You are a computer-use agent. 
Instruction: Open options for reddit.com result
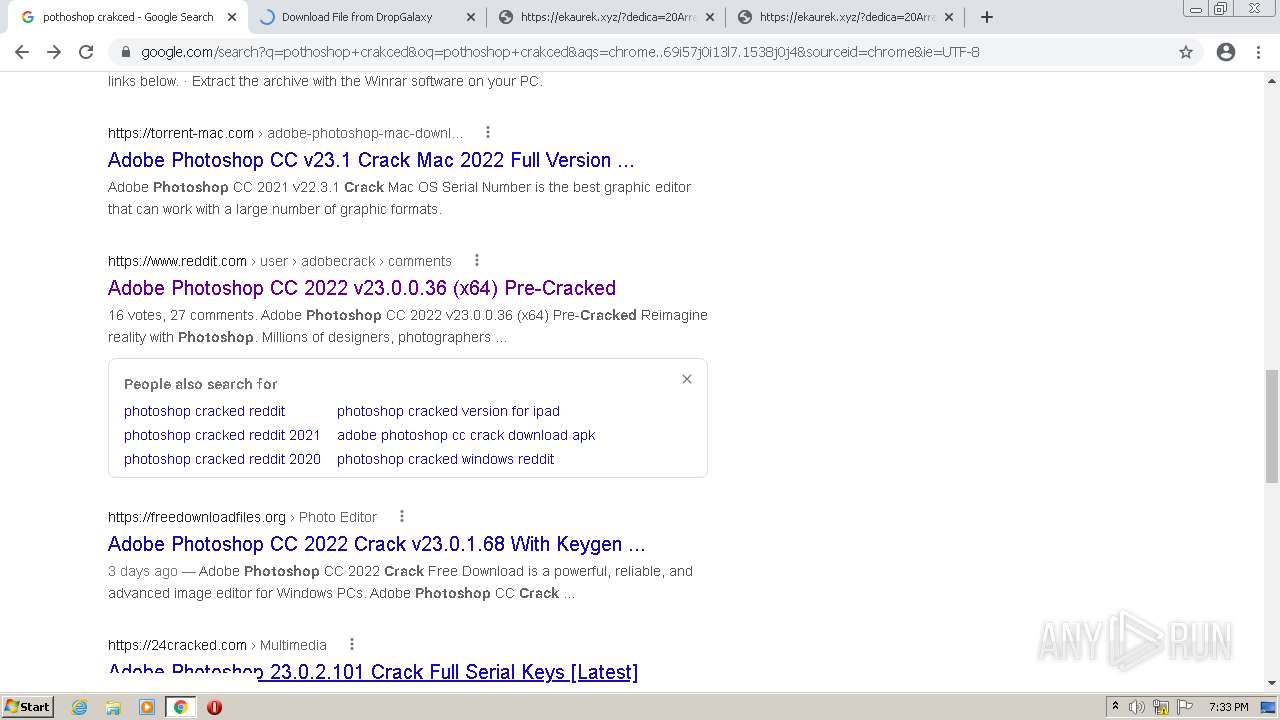tap(477, 260)
